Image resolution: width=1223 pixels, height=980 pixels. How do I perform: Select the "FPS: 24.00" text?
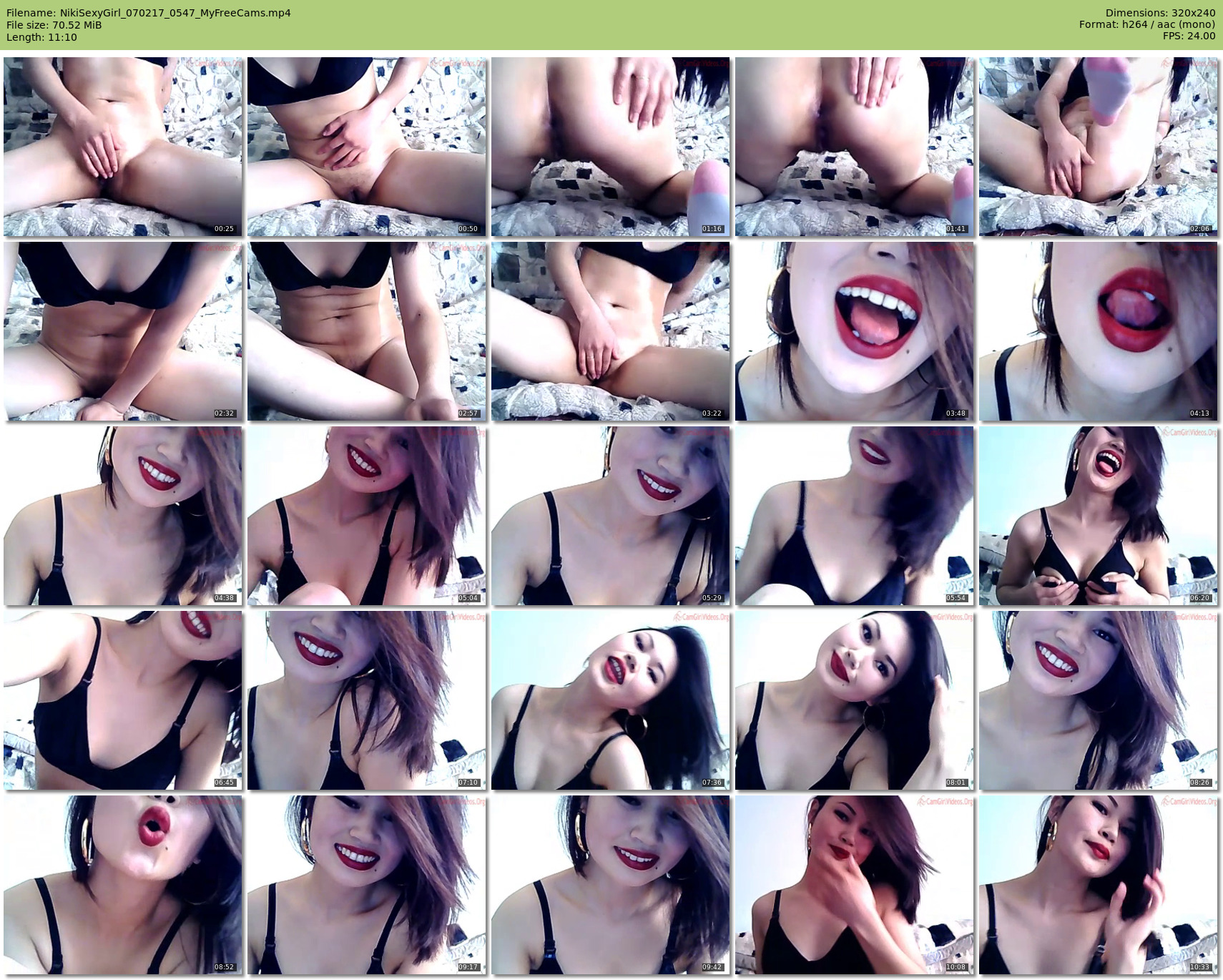pyautogui.click(x=1189, y=36)
